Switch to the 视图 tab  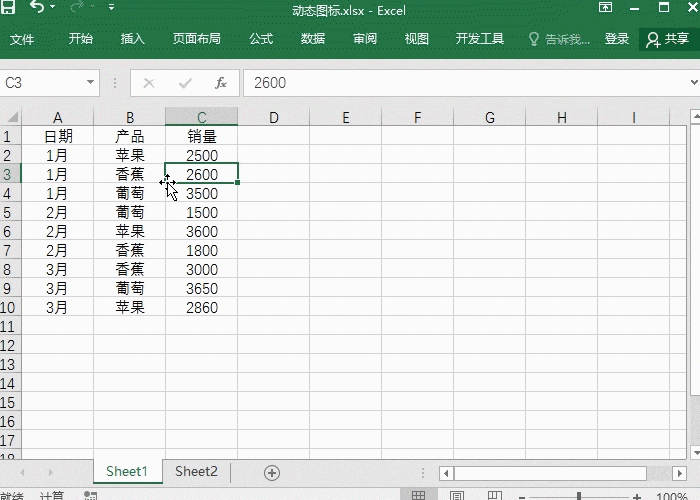(417, 39)
